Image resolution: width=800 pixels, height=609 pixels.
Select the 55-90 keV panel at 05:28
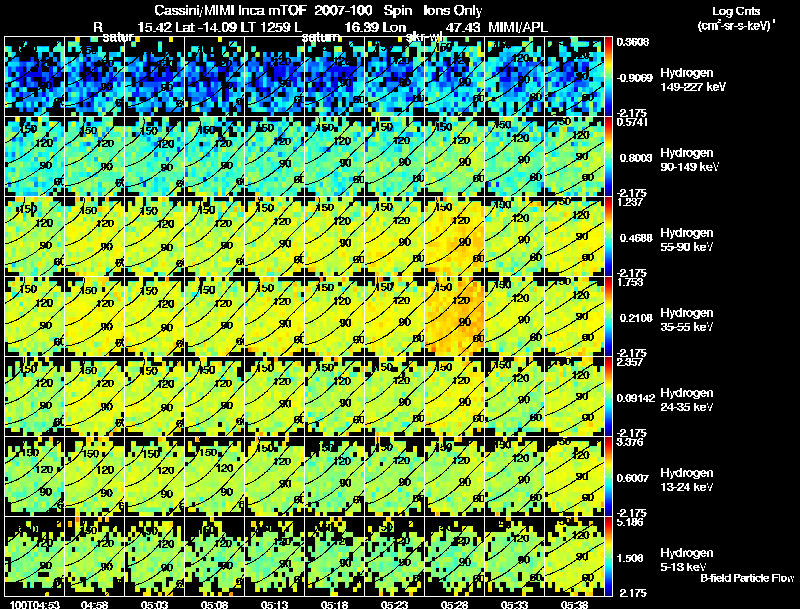coord(455,237)
